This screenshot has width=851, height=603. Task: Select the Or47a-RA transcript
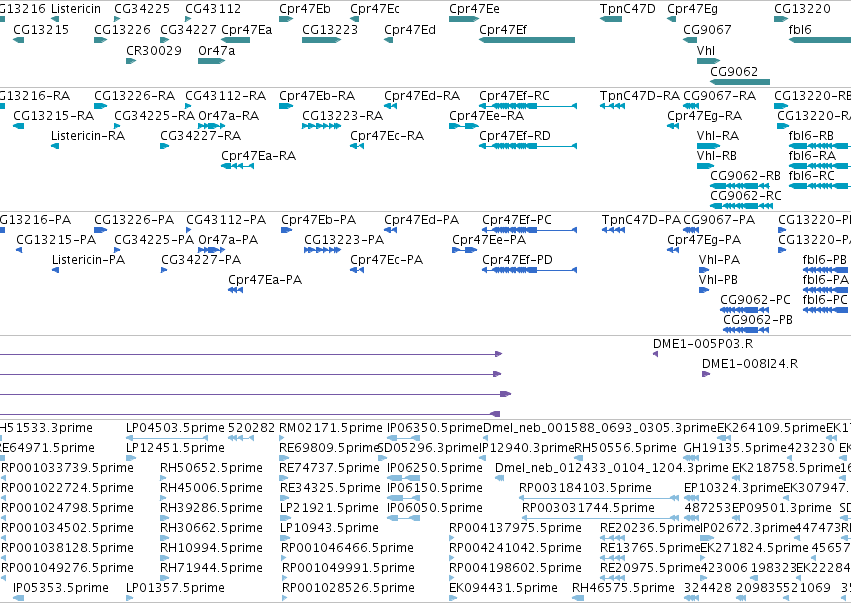(x=212, y=126)
